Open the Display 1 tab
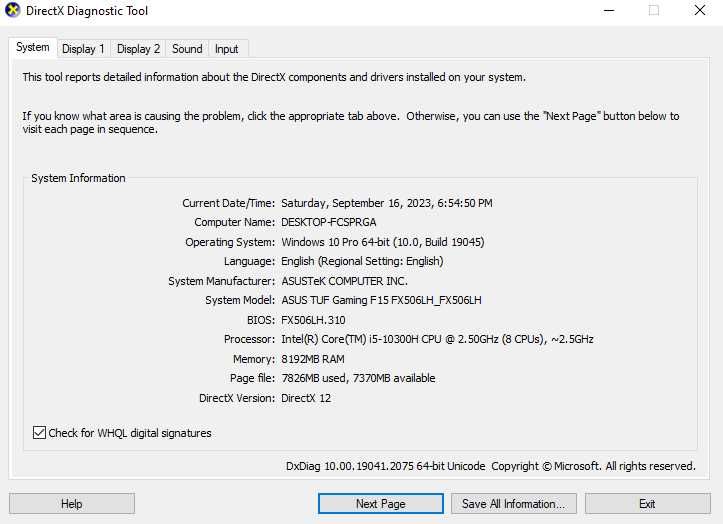 (x=83, y=49)
